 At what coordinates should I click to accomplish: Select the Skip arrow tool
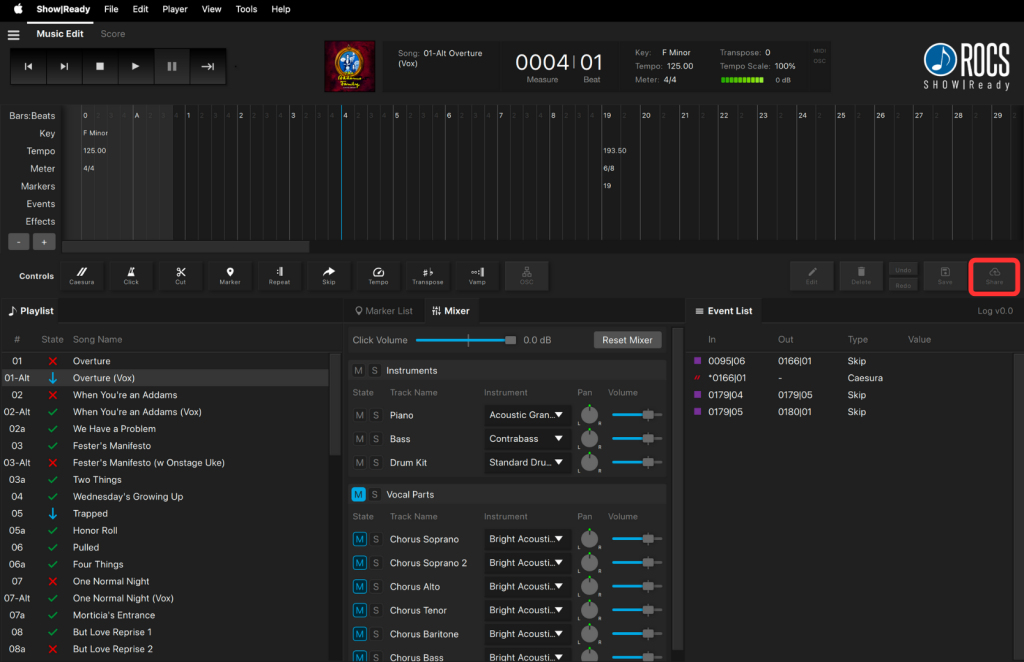(x=329, y=275)
